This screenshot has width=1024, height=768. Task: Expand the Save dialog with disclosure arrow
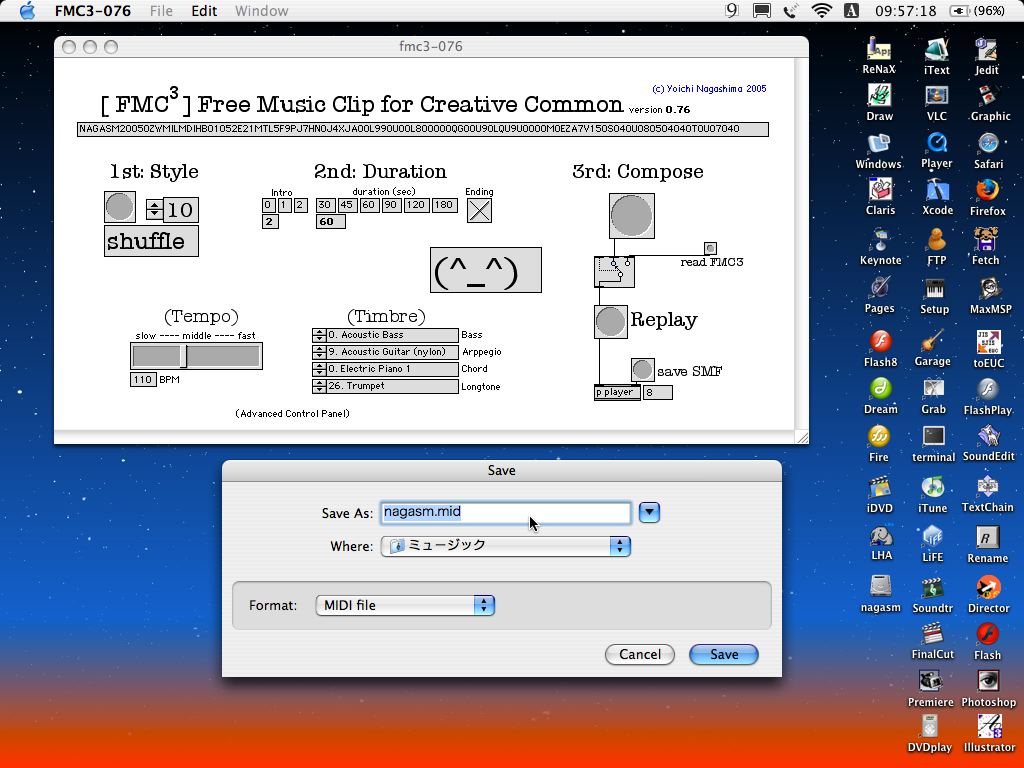pos(649,512)
